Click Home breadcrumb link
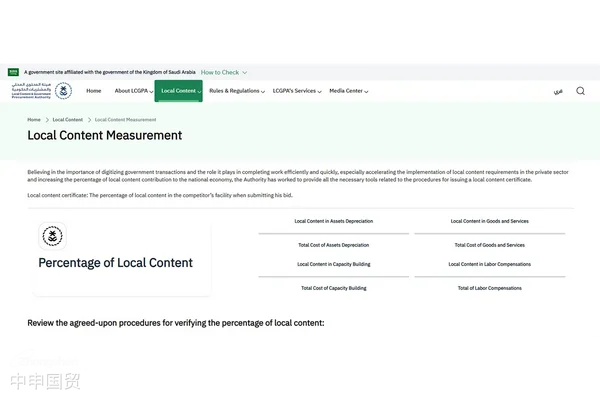600x400 pixels. tap(34, 119)
